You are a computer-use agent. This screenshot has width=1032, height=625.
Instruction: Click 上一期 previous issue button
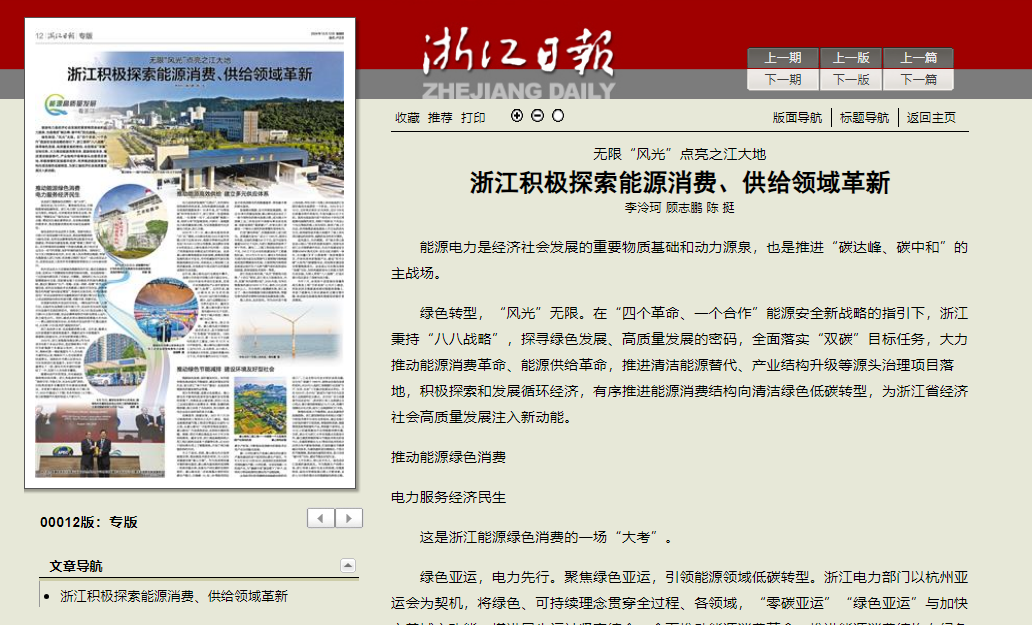point(783,58)
